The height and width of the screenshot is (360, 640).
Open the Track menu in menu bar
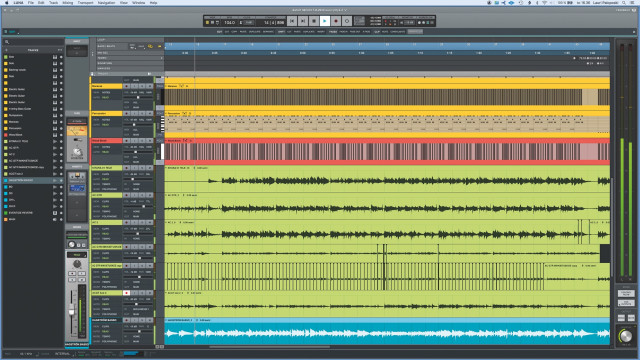point(53,2)
